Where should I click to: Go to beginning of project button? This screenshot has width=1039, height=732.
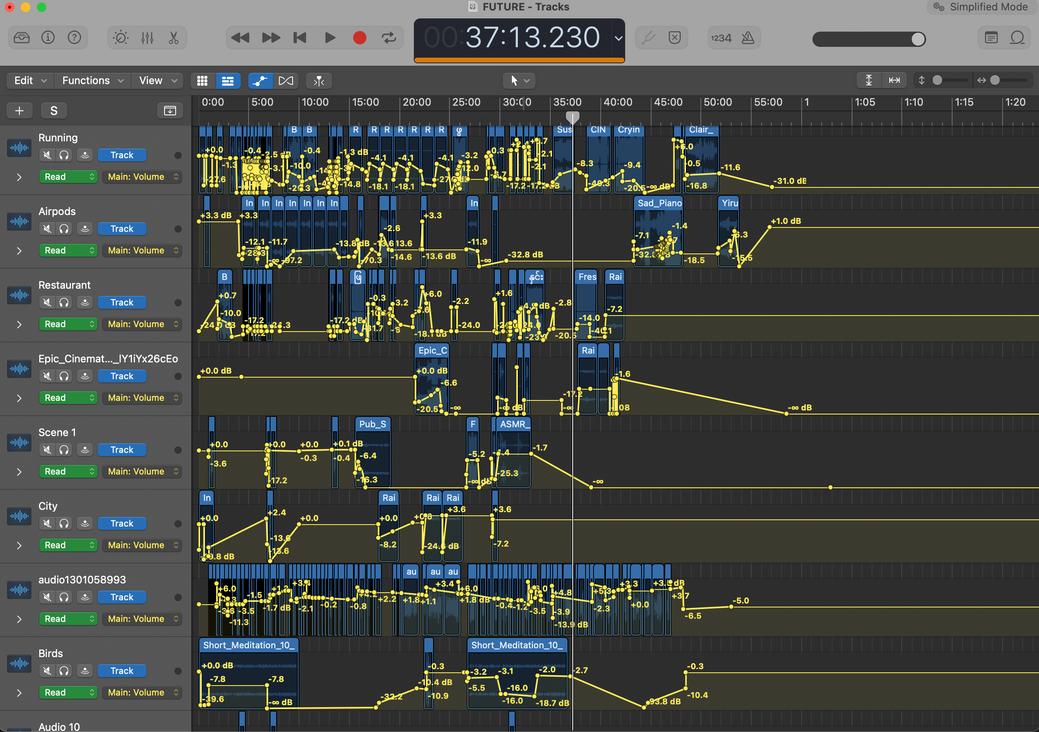(x=300, y=38)
